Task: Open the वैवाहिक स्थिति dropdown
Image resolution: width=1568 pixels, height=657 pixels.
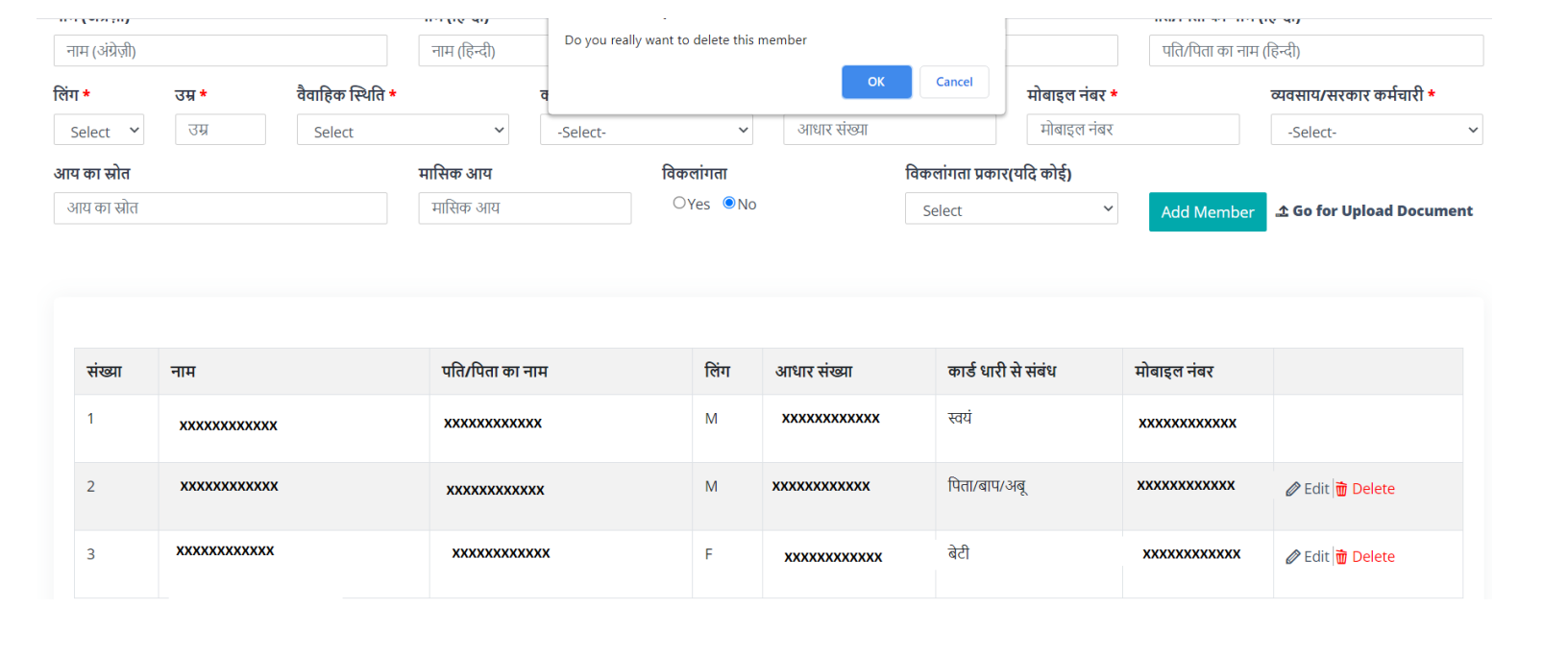Action: 403,131
